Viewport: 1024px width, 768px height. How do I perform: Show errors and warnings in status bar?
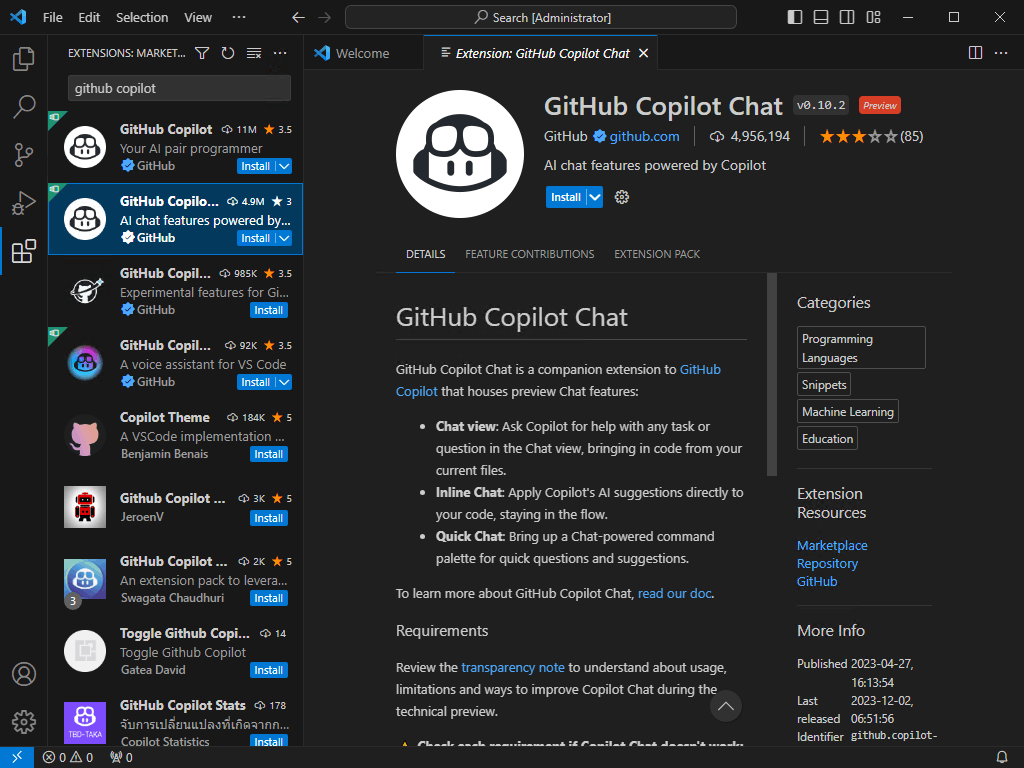tap(68, 757)
